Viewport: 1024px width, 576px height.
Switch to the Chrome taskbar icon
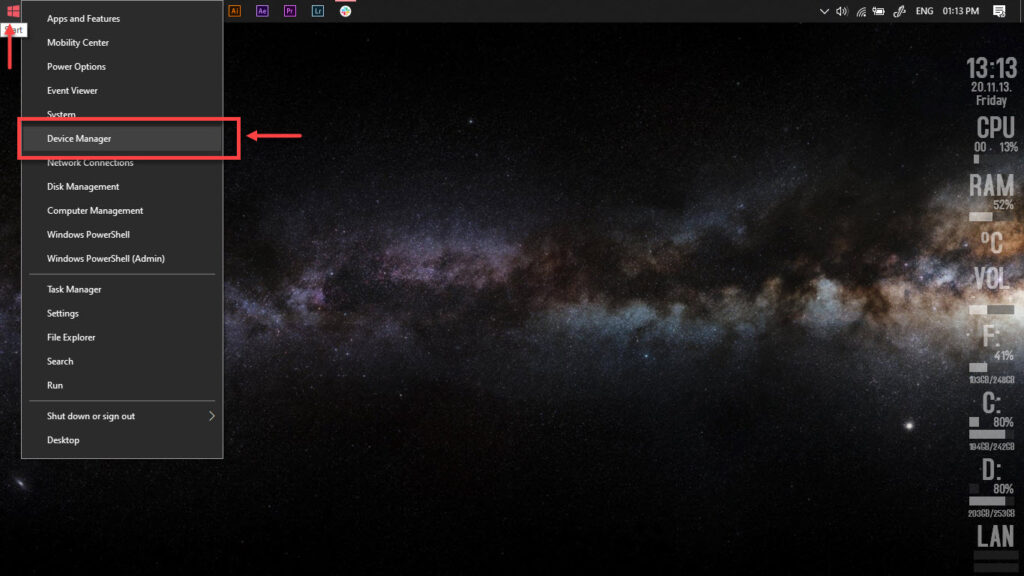point(345,11)
